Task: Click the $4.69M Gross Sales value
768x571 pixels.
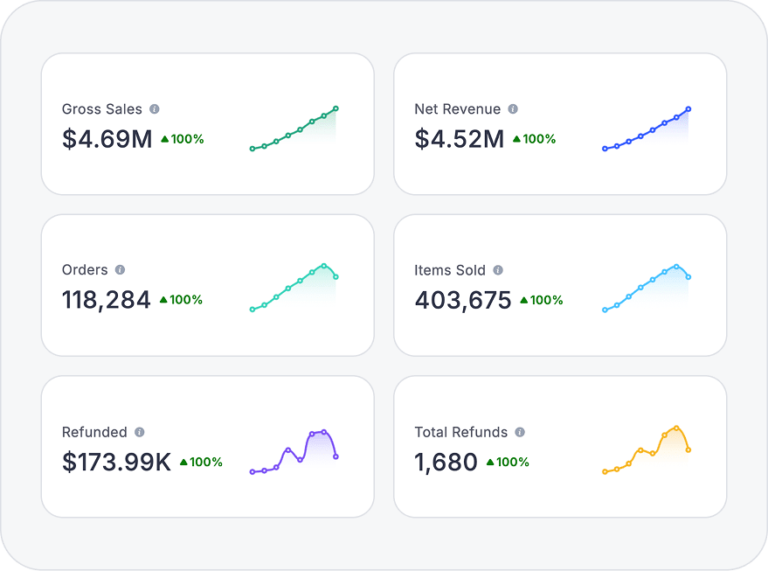Action: (107, 139)
